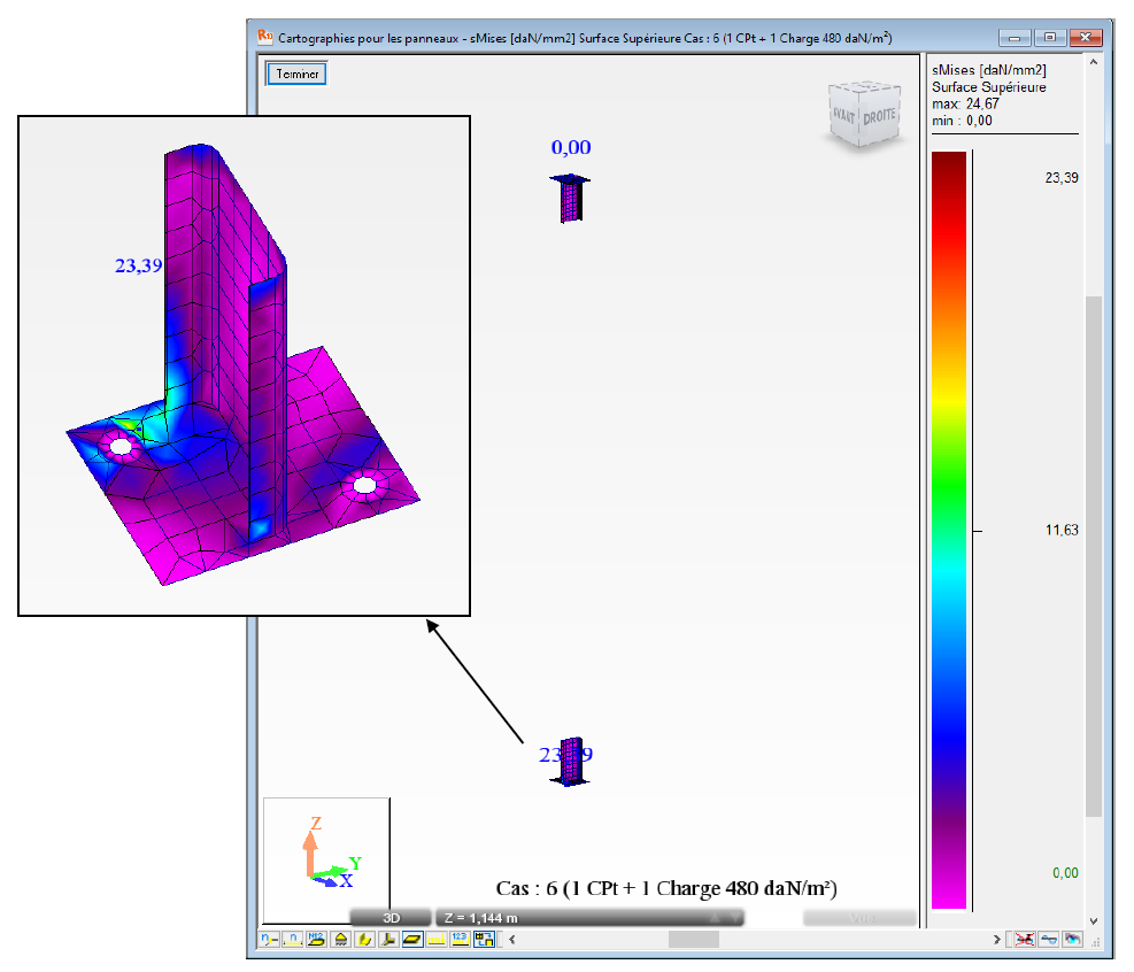Click the last bottom-right toolbar icon
Screen dimensions: 1134x972
(1073, 939)
